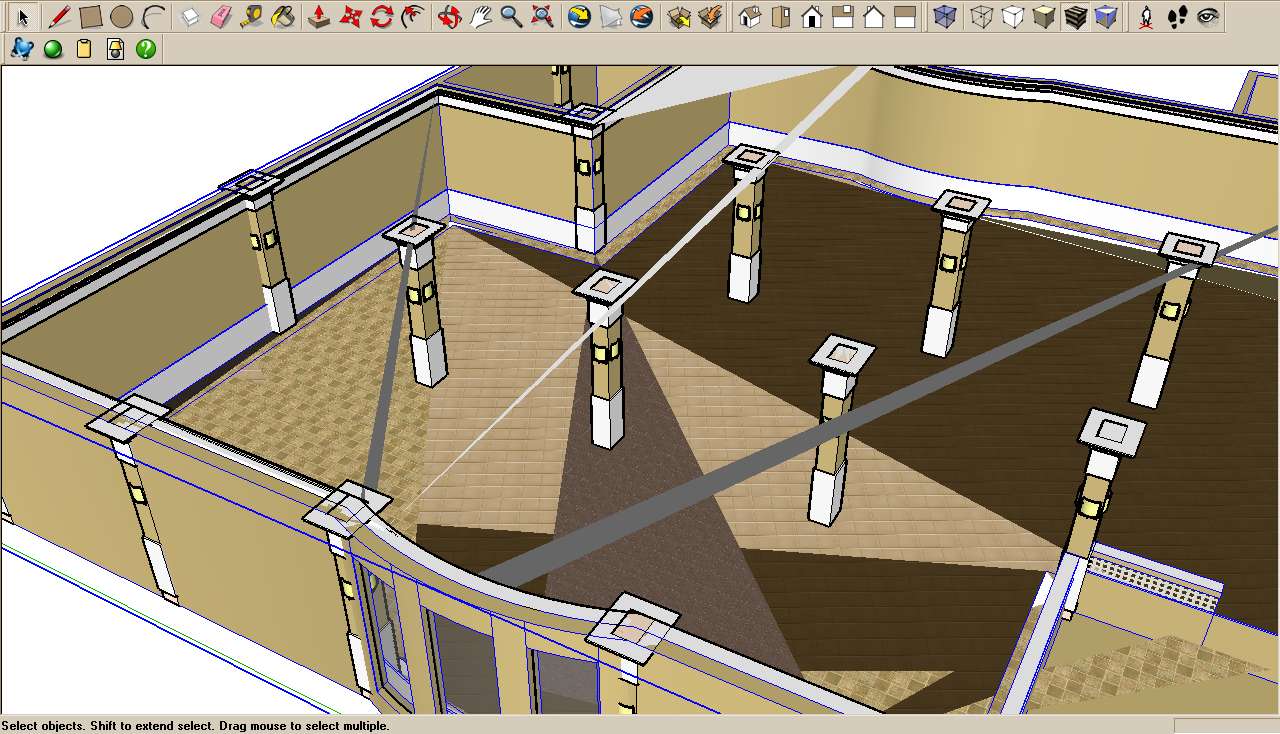This screenshot has width=1280, height=734.
Task: Activate the Walk footprints tool
Action: (x=1178, y=17)
